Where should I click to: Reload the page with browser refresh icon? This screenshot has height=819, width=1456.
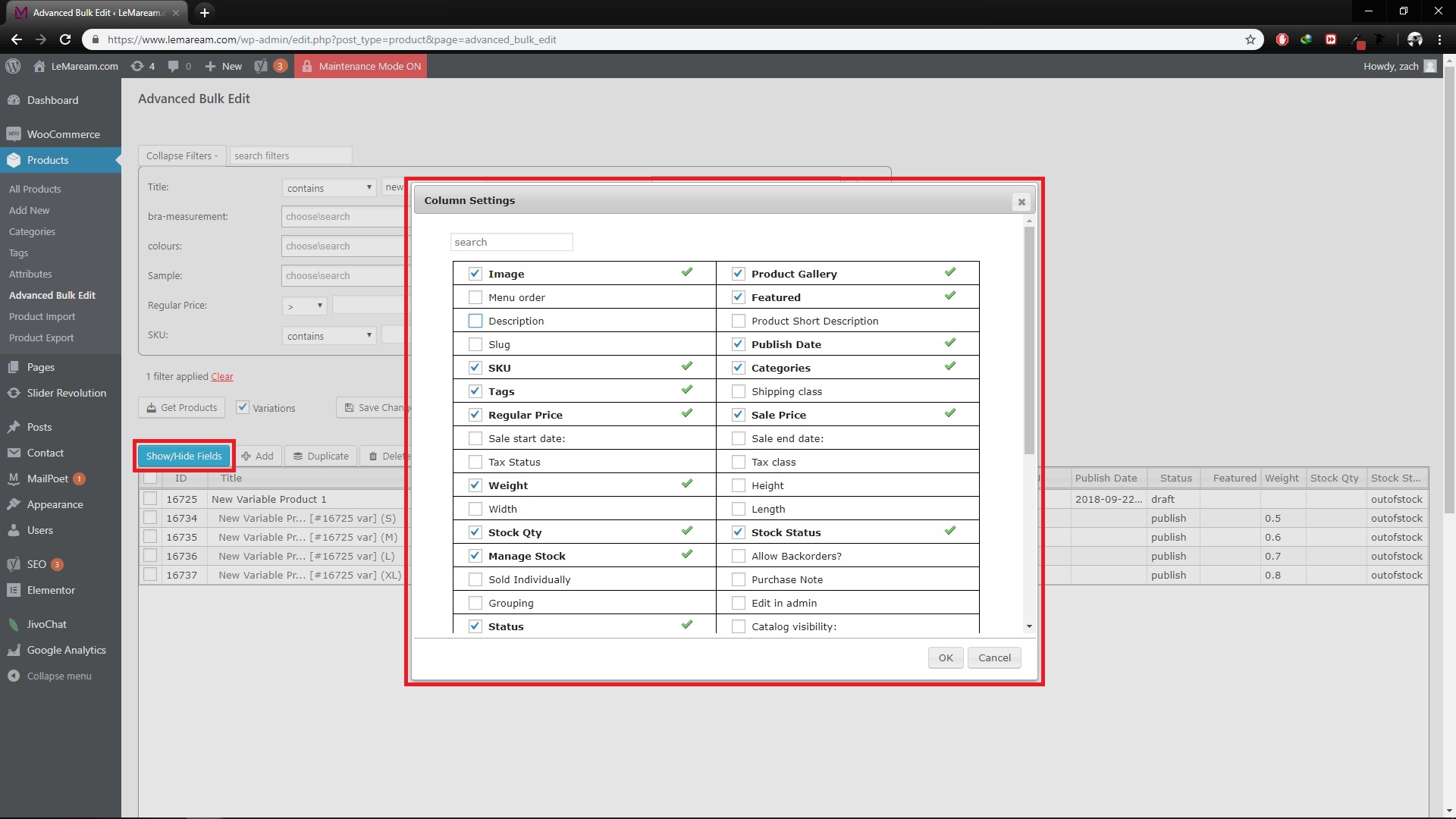(x=65, y=39)
